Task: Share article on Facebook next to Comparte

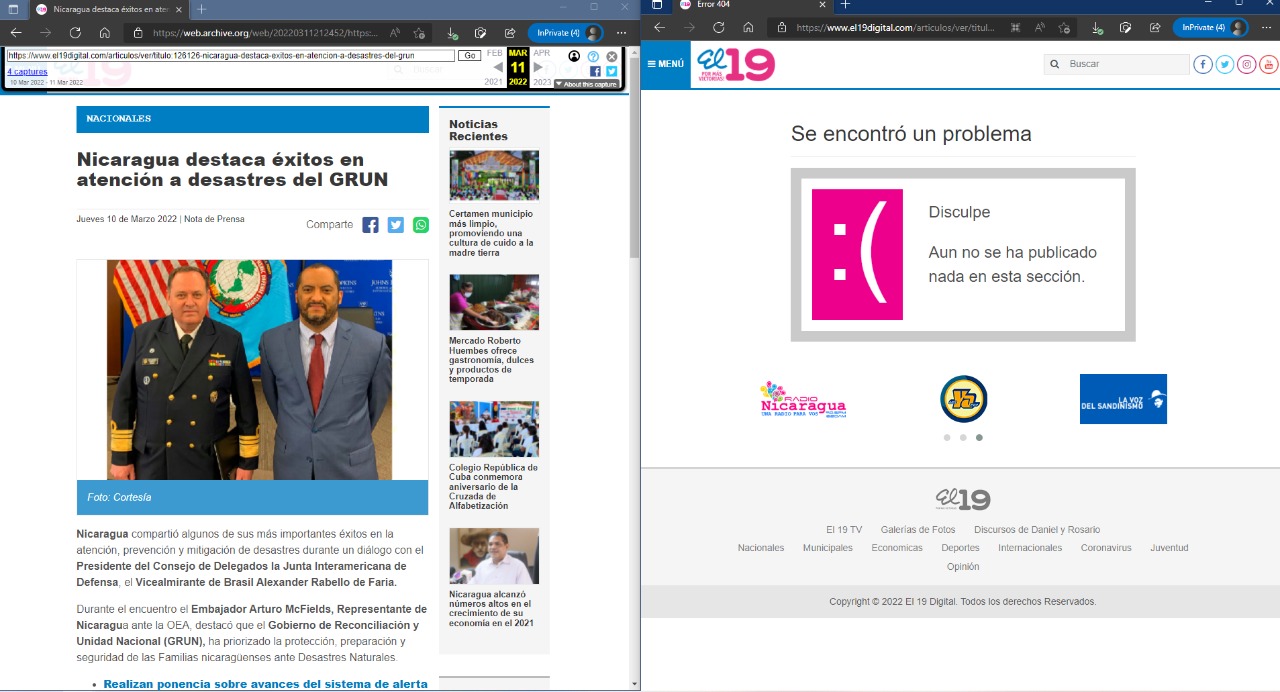Action: 370,225
